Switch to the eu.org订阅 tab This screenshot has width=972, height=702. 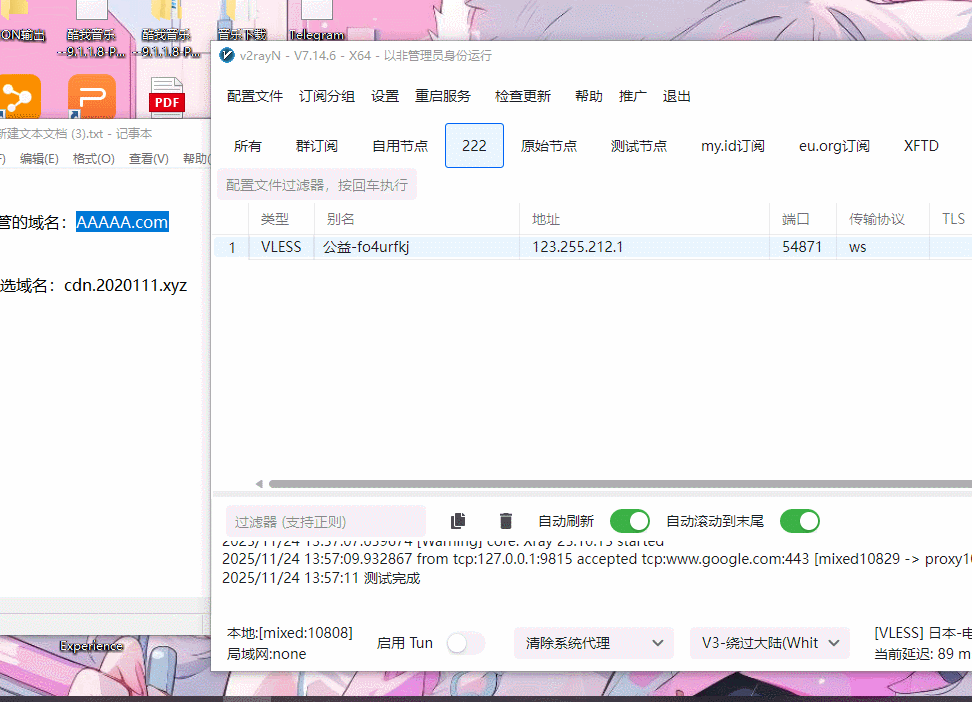(x=834, y=146)
